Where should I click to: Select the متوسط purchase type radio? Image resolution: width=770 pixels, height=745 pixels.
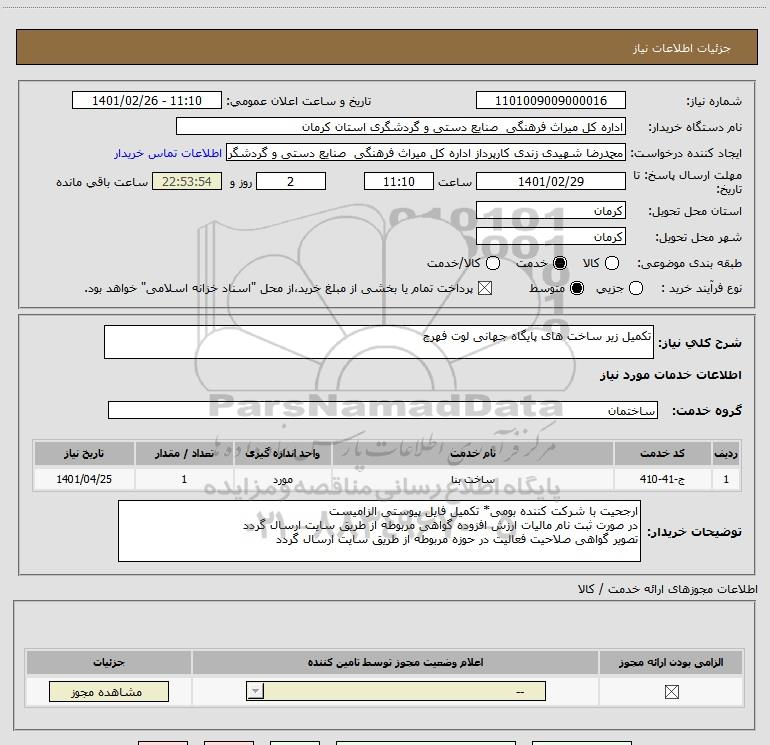coord(577,288)
